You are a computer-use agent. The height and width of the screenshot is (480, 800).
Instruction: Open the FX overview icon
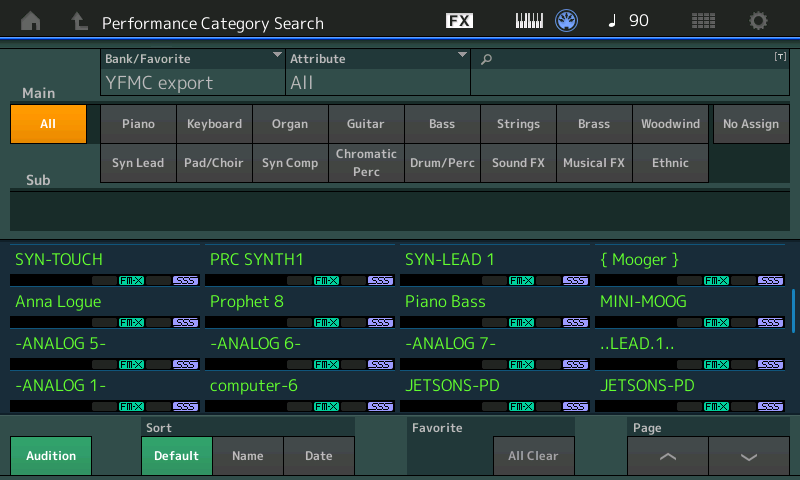[459, 21]
